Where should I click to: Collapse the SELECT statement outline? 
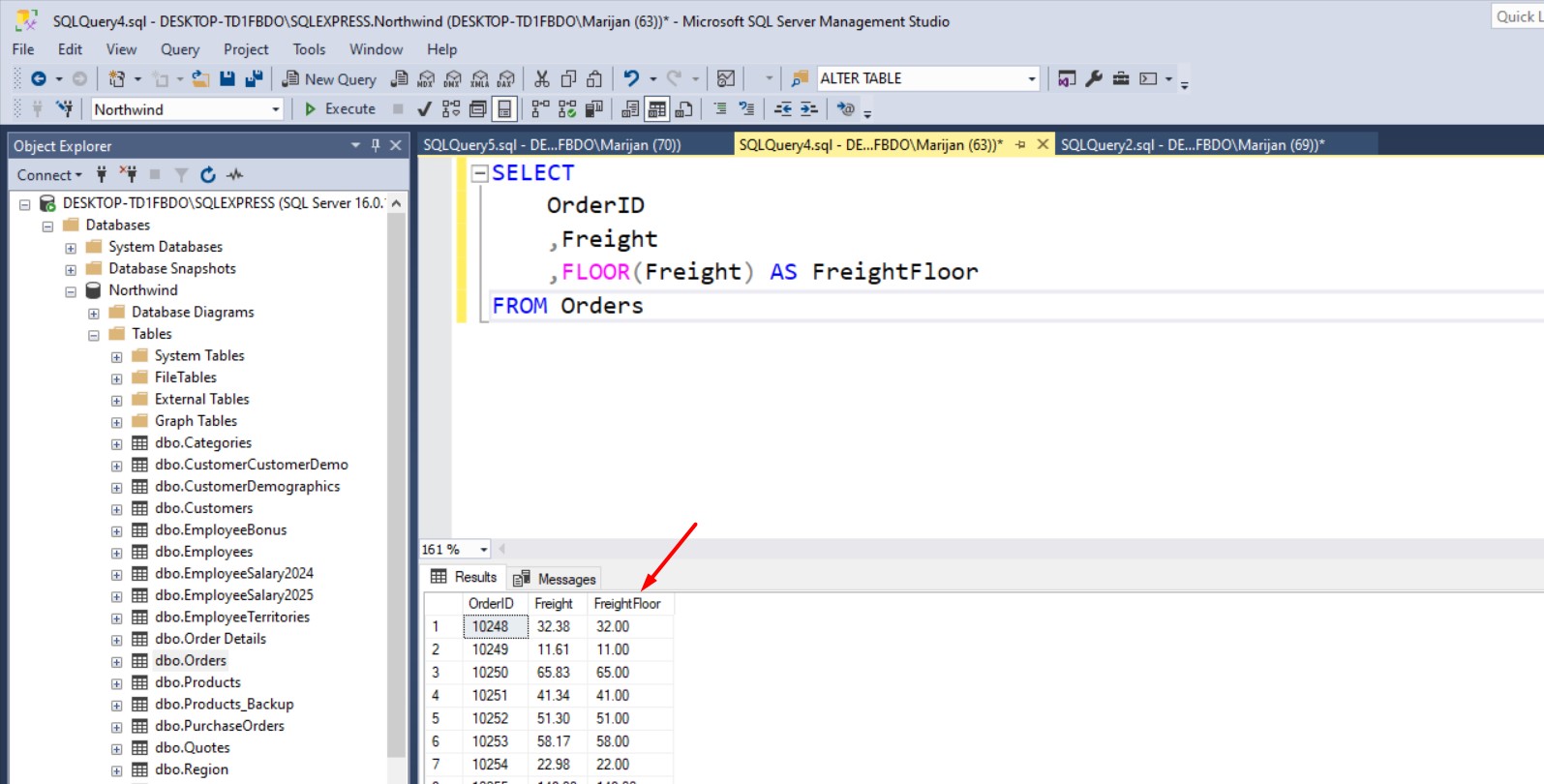point(479,173)
